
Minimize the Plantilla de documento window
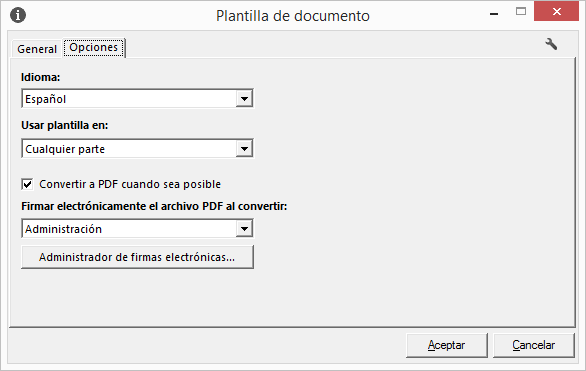point(494,14)
